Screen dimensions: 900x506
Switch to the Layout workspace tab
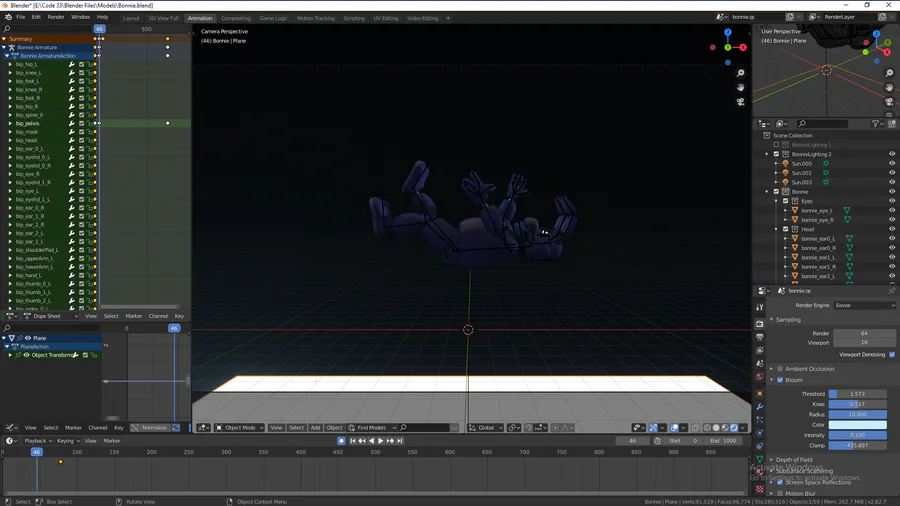coord(131,18)
